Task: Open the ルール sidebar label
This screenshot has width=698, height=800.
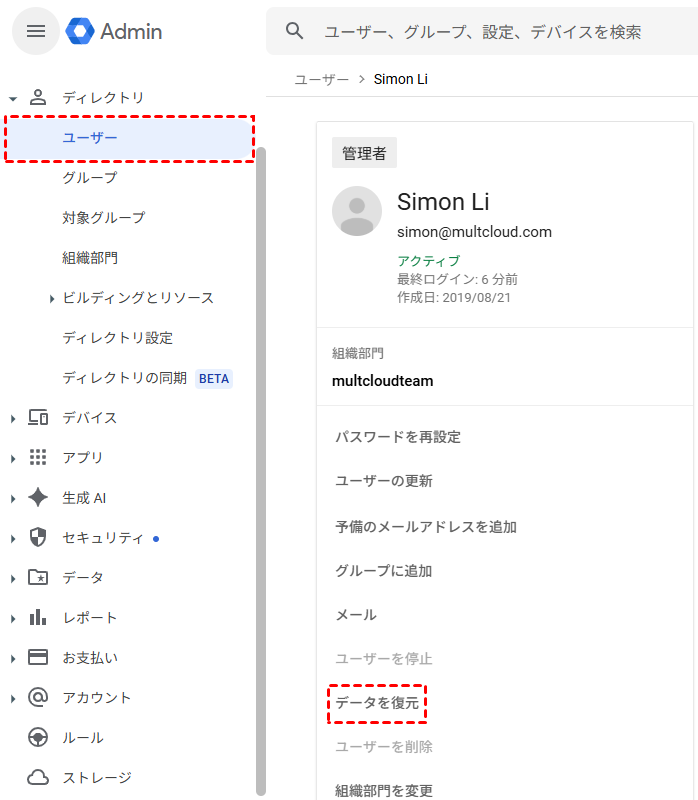Action: click(83, 737)
